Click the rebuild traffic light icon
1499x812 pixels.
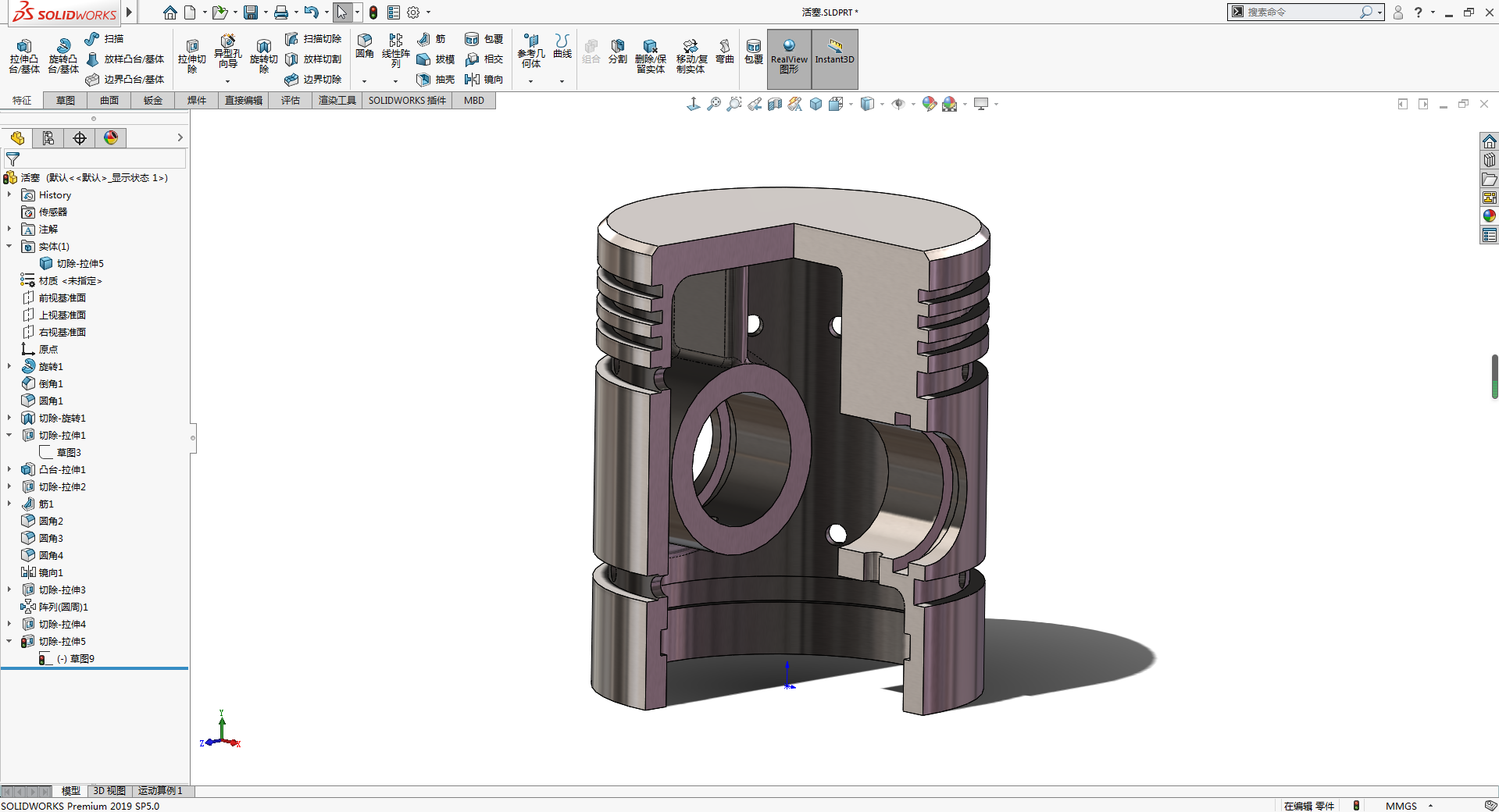tap(373, 12)
